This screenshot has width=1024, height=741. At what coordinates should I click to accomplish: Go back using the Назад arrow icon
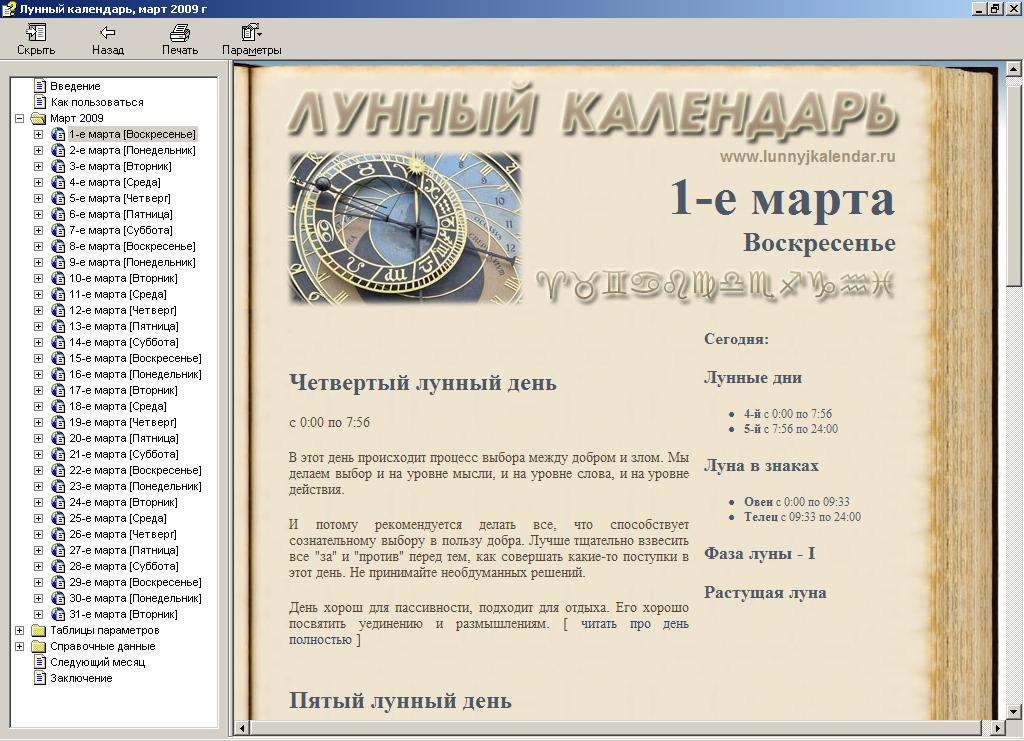tap(108, 33)
